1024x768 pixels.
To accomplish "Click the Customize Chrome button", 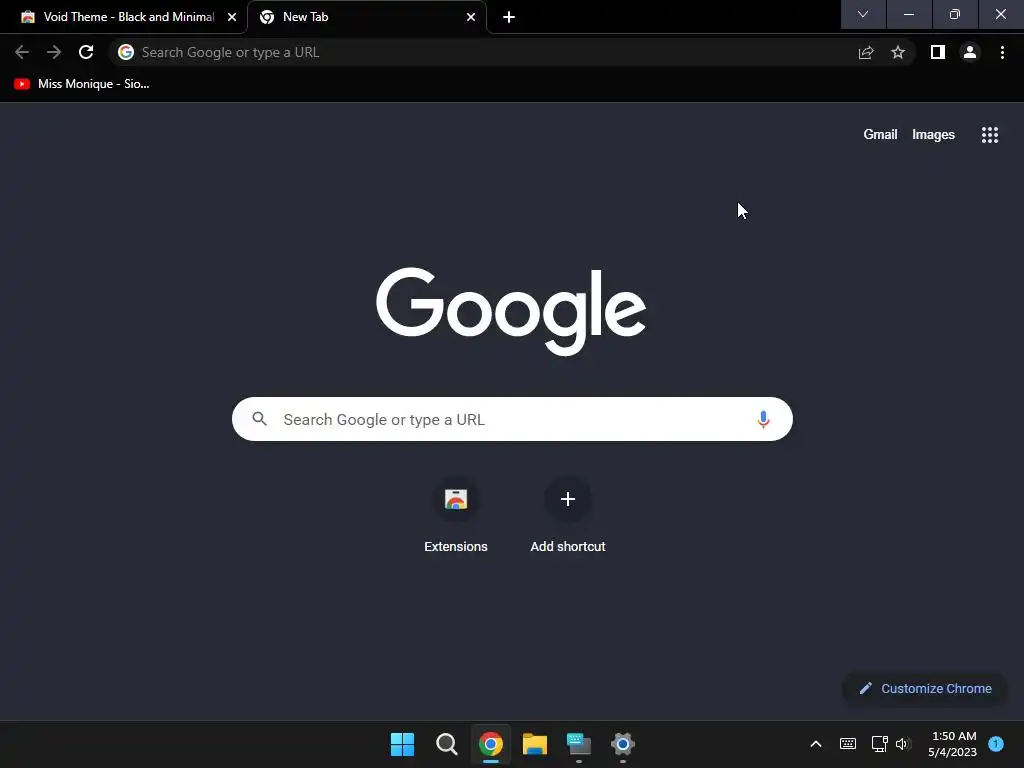I will click(x=925, y=688).
